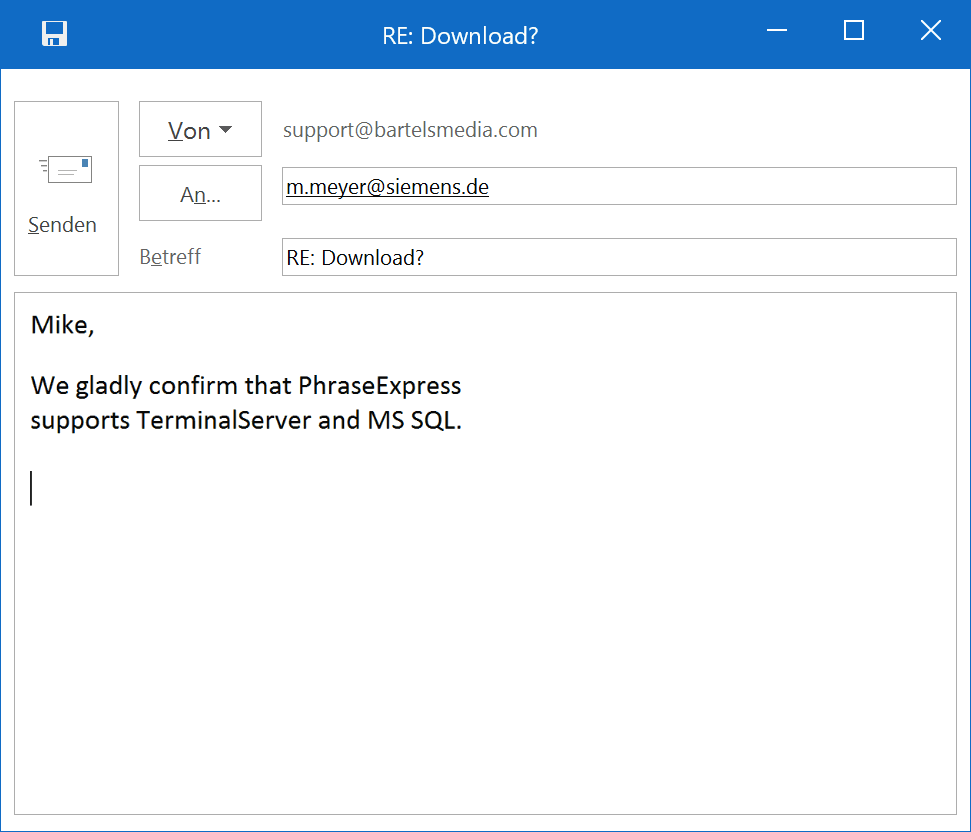Screen dimensions: 971x832
Task: Open the An... recipient picker
Action: point(200,193)
